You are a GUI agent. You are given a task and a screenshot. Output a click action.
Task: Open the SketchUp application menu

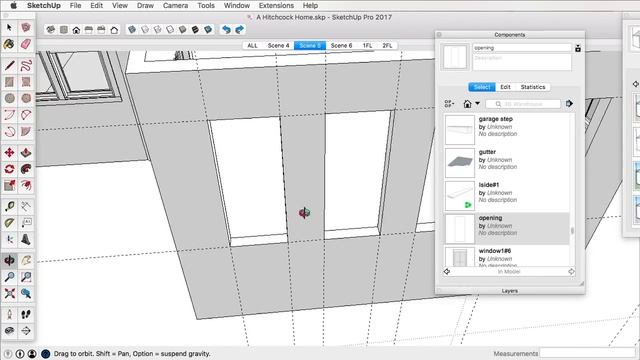[x=44, y=5]
